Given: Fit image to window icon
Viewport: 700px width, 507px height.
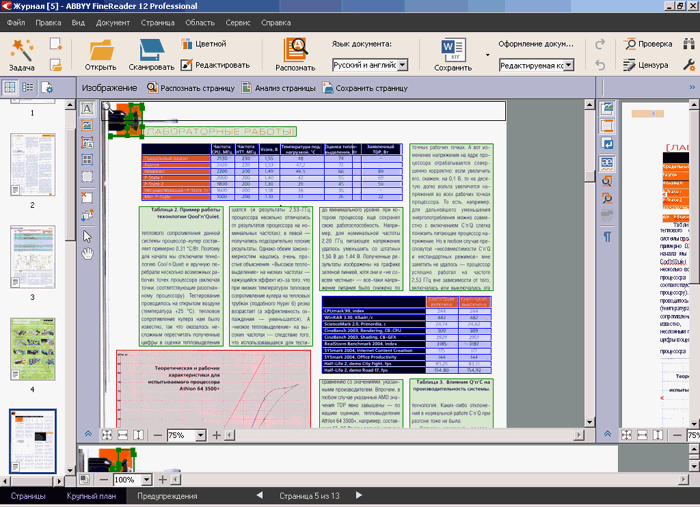Looking at the screenshot, I should click(107, 435).
